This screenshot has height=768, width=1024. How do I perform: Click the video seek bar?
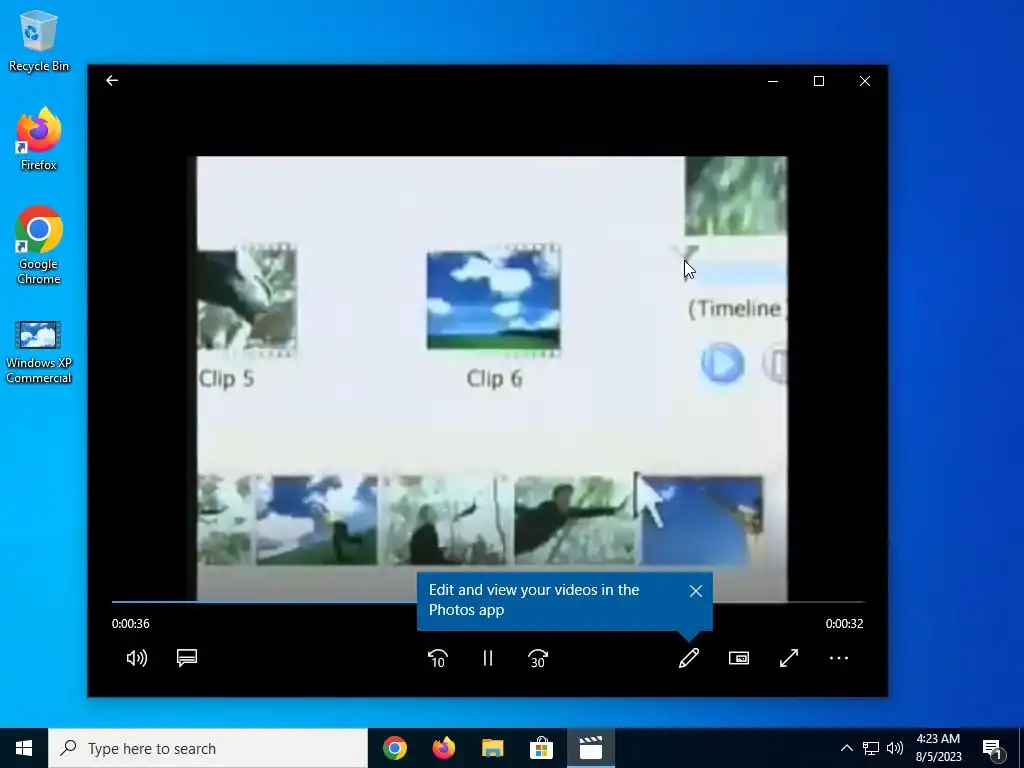coord(488,601)
